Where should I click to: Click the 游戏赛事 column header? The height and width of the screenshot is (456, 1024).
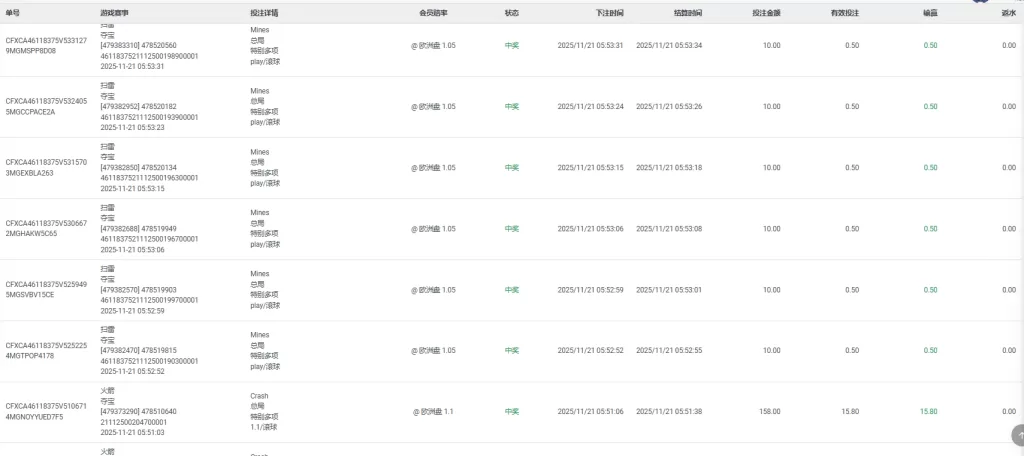115,13
